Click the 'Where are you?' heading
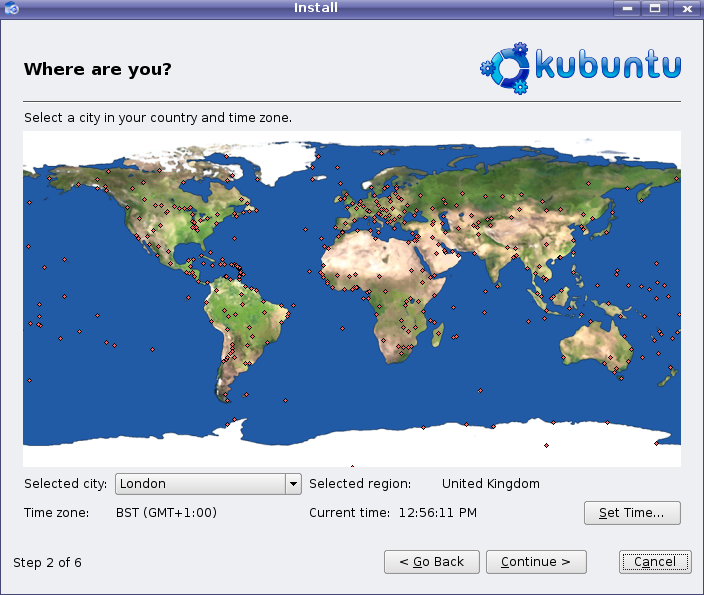The image size is (704, 595). [97, 69]
